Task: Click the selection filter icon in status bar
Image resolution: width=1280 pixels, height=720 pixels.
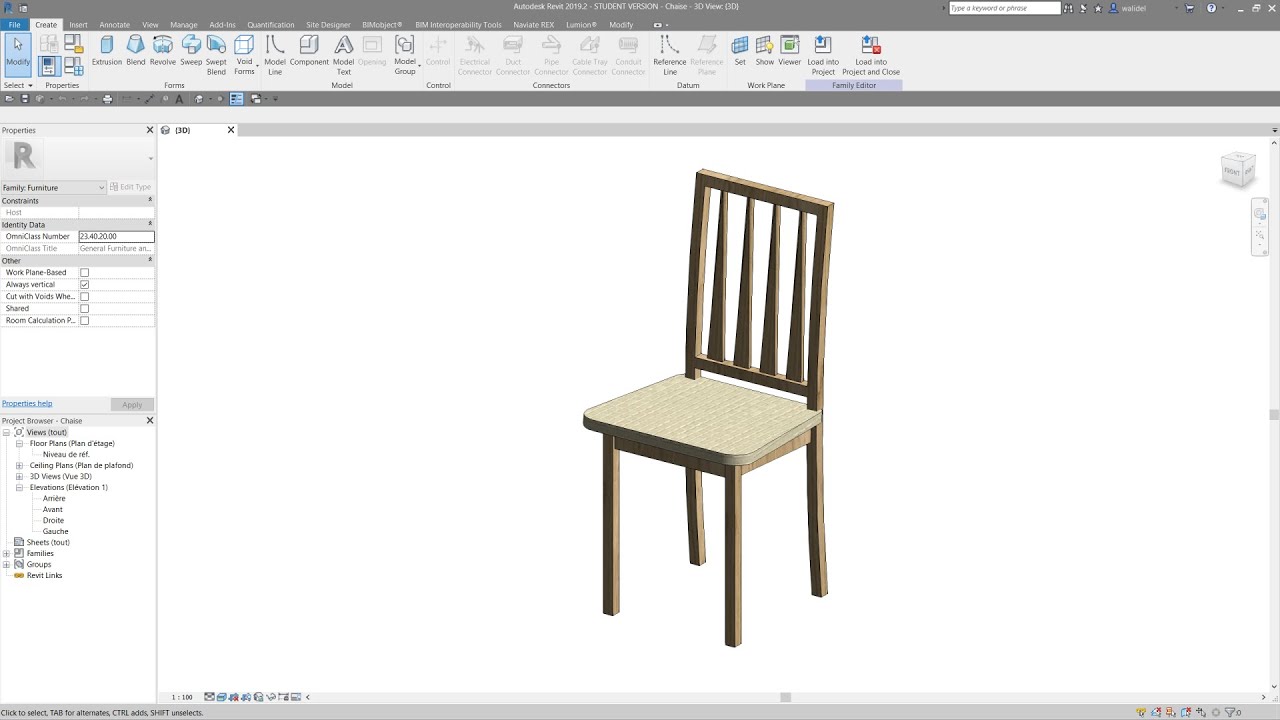Action: pyautogui.click(x=1231, y=713)
